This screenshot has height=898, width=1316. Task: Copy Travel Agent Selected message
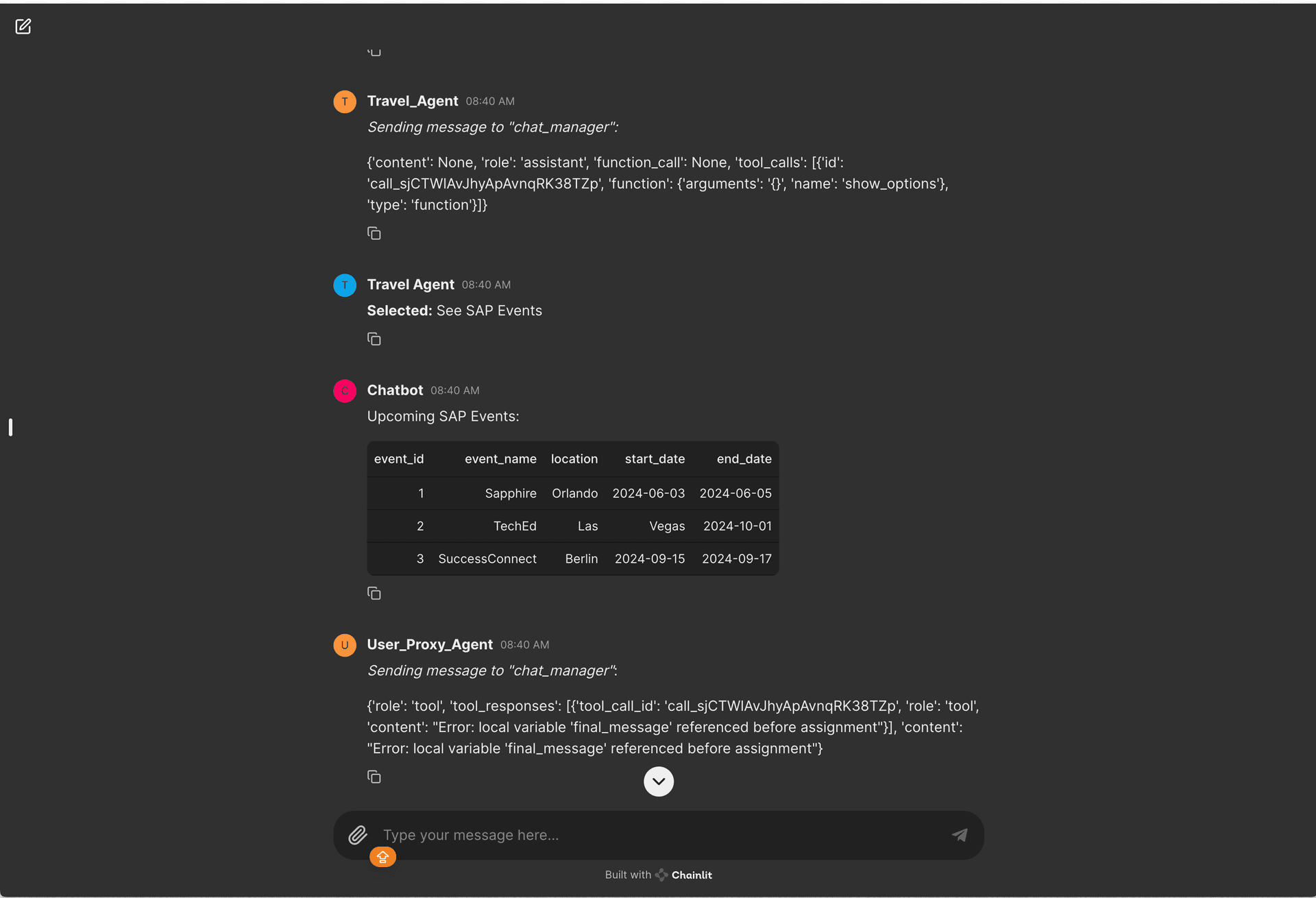(374, 339)
